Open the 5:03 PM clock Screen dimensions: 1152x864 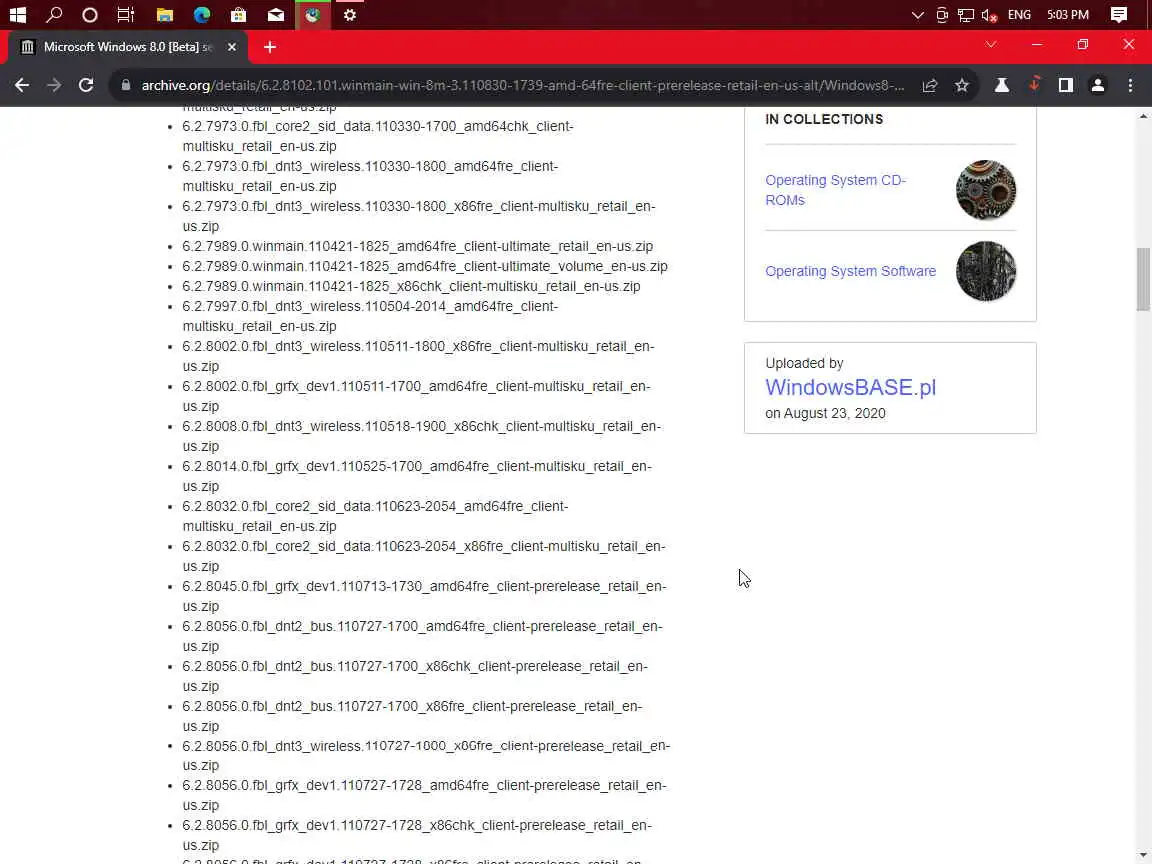[x=1068, y=15]
